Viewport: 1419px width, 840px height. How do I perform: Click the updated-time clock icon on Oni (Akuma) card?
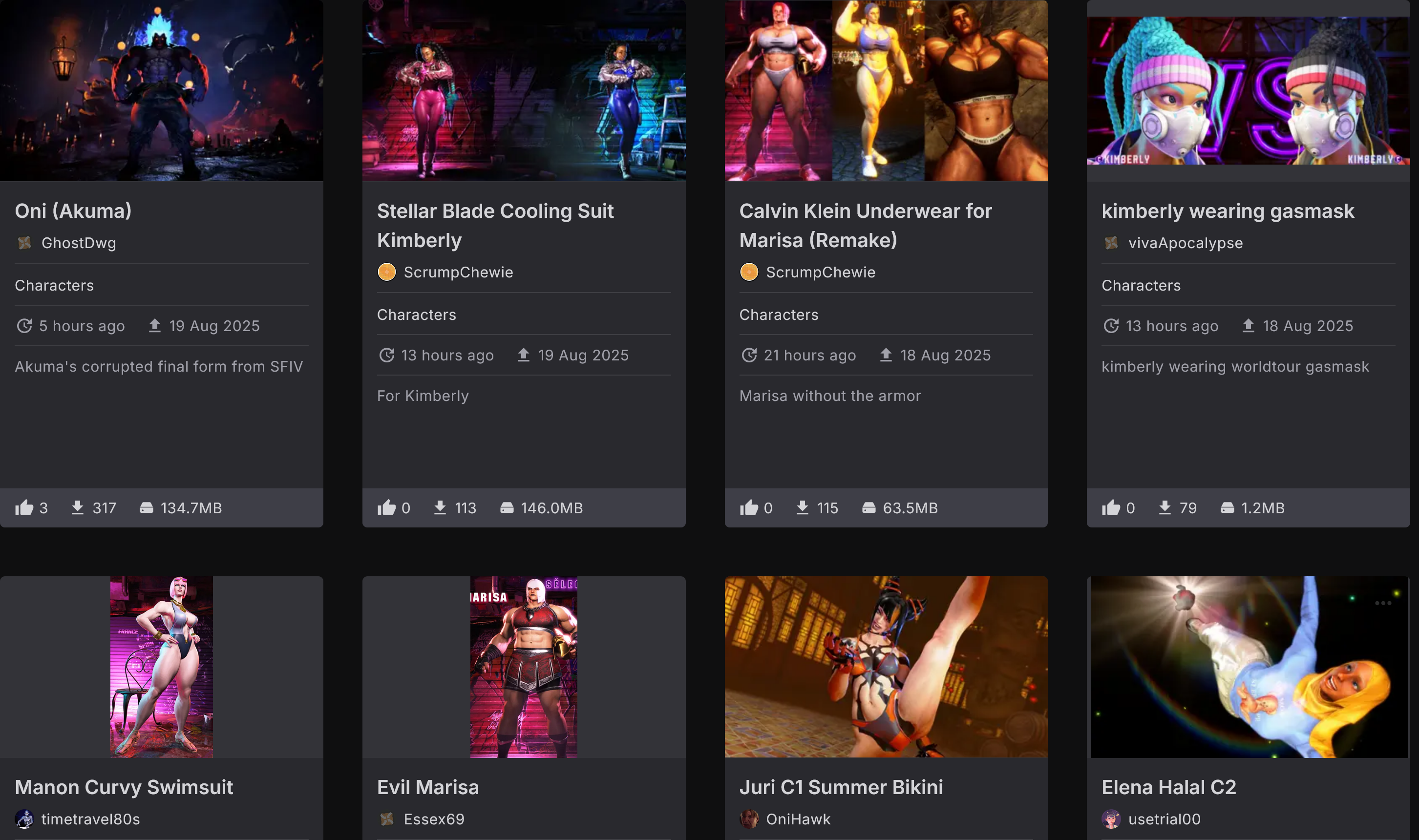tap(24, 326)
